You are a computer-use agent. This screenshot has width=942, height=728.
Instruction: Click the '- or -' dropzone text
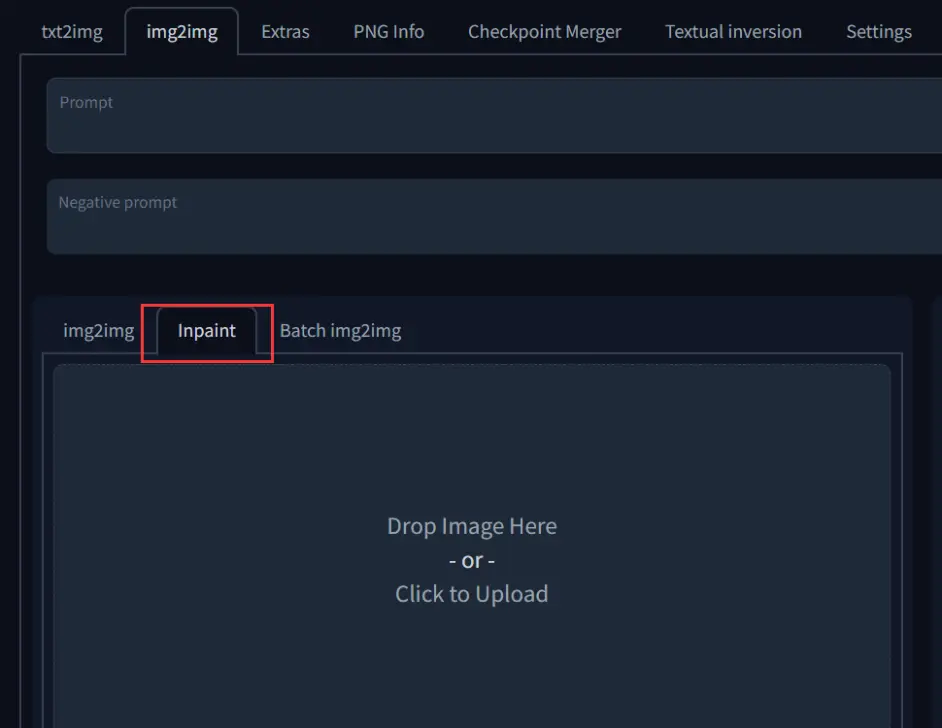471,560
